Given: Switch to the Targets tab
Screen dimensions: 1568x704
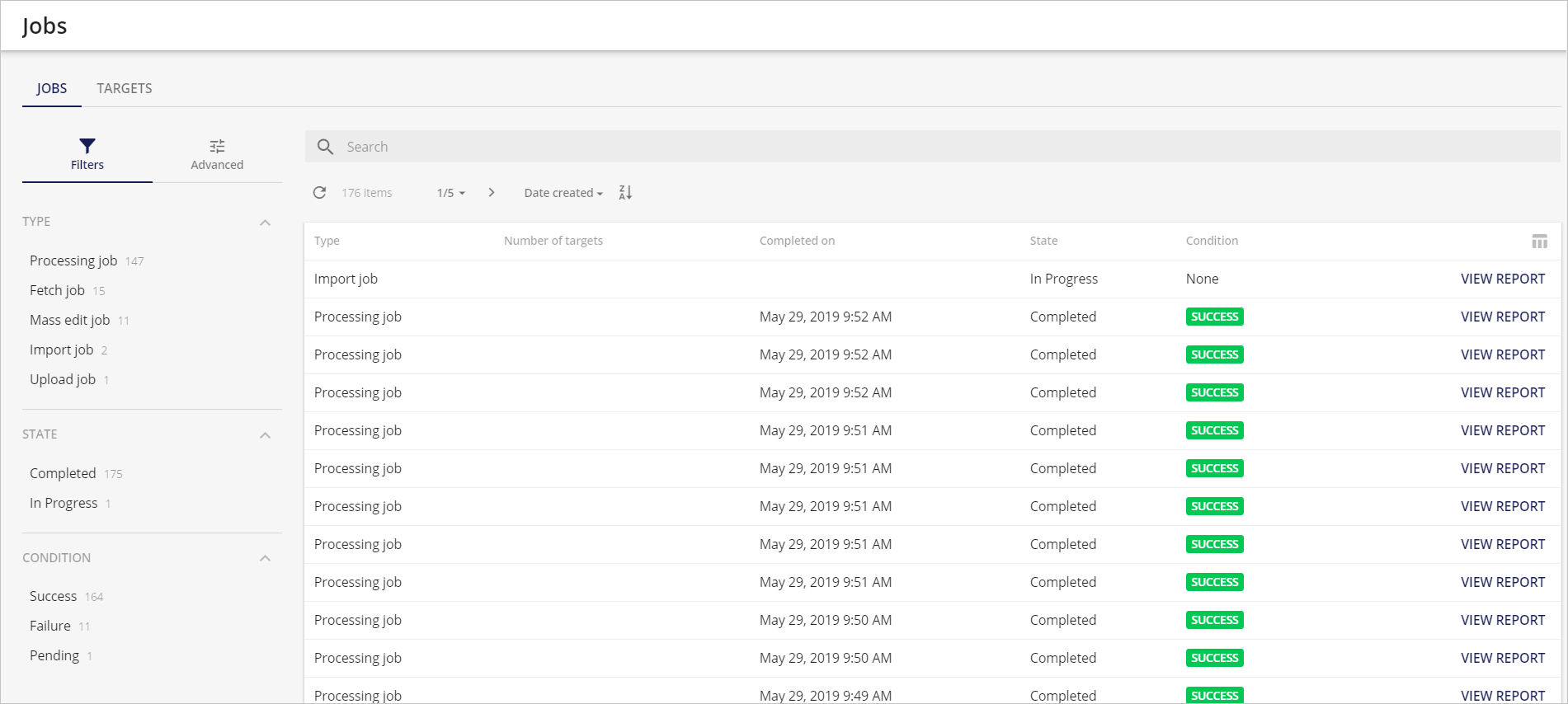Looking at the screenshot, I should (125, 88).
